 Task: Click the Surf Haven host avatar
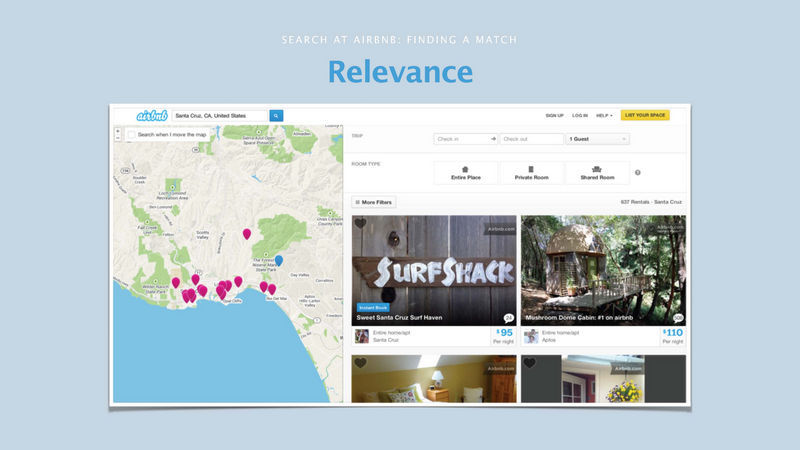(x=362, y=336)
